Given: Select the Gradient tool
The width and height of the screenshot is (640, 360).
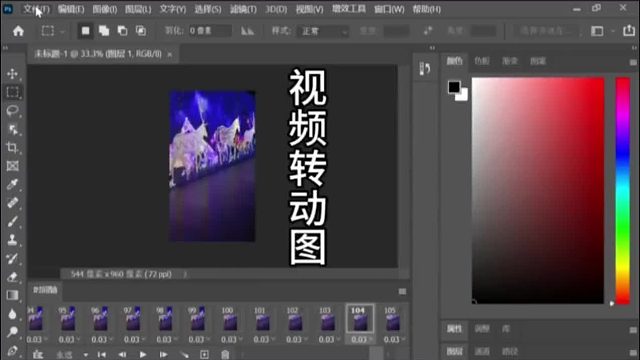Looking at the screenshot, I should click(12, 295).
